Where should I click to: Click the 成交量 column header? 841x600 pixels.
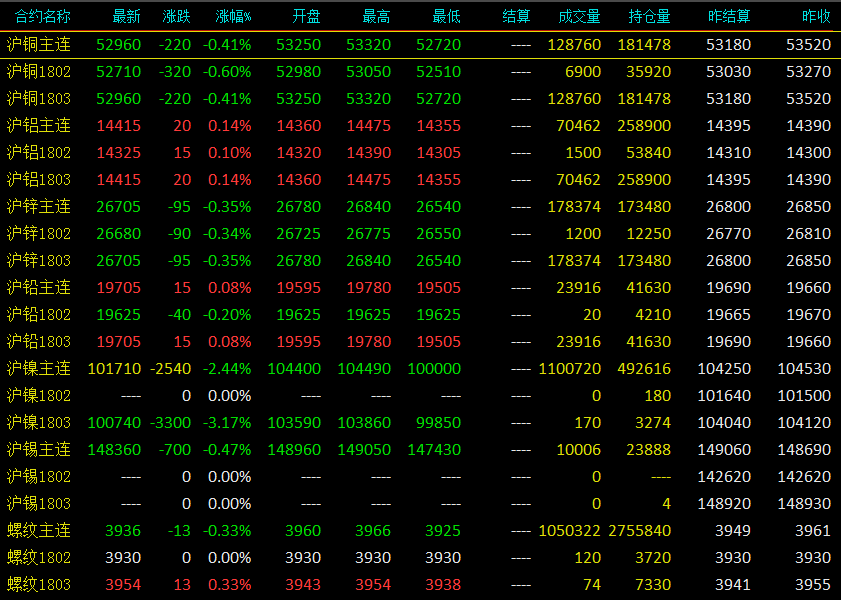pos(579,17)
